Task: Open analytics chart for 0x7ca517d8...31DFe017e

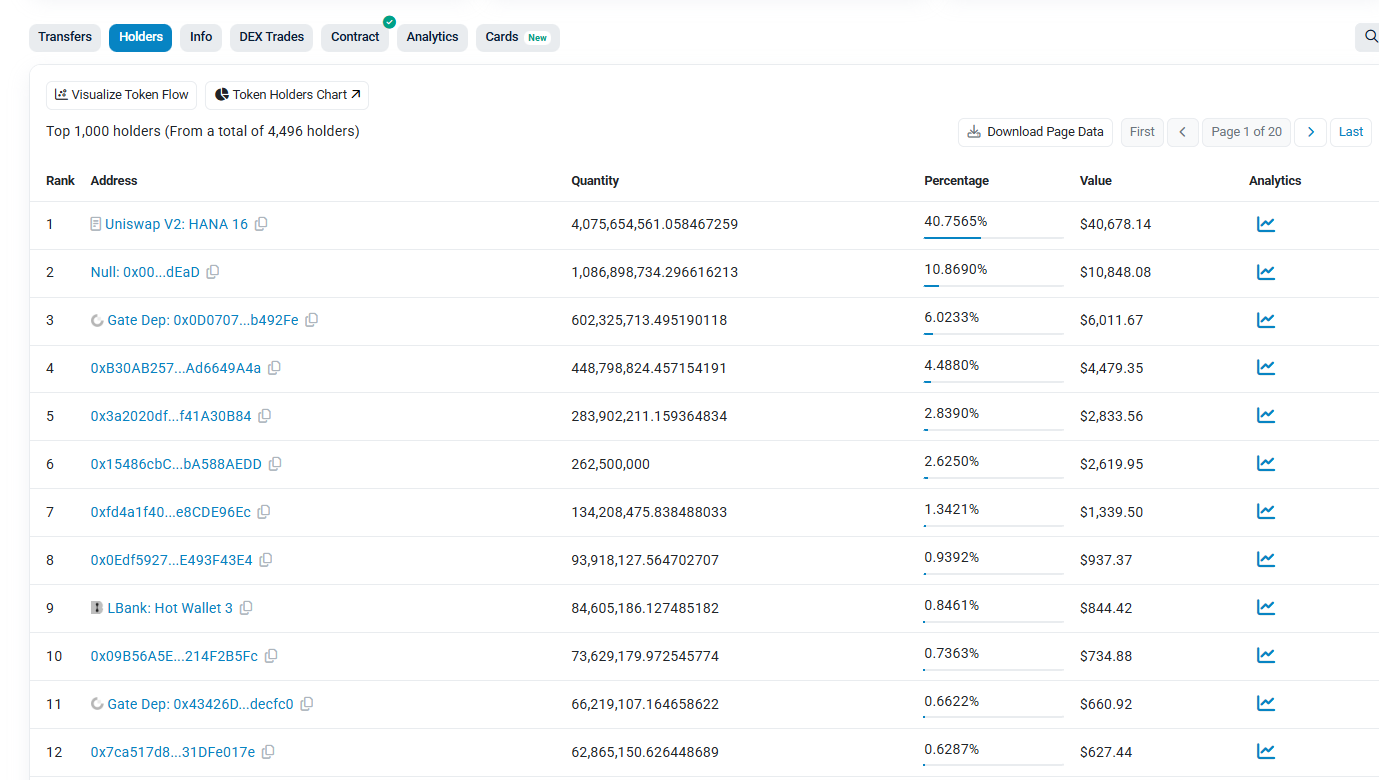Action: point(1266,752)
